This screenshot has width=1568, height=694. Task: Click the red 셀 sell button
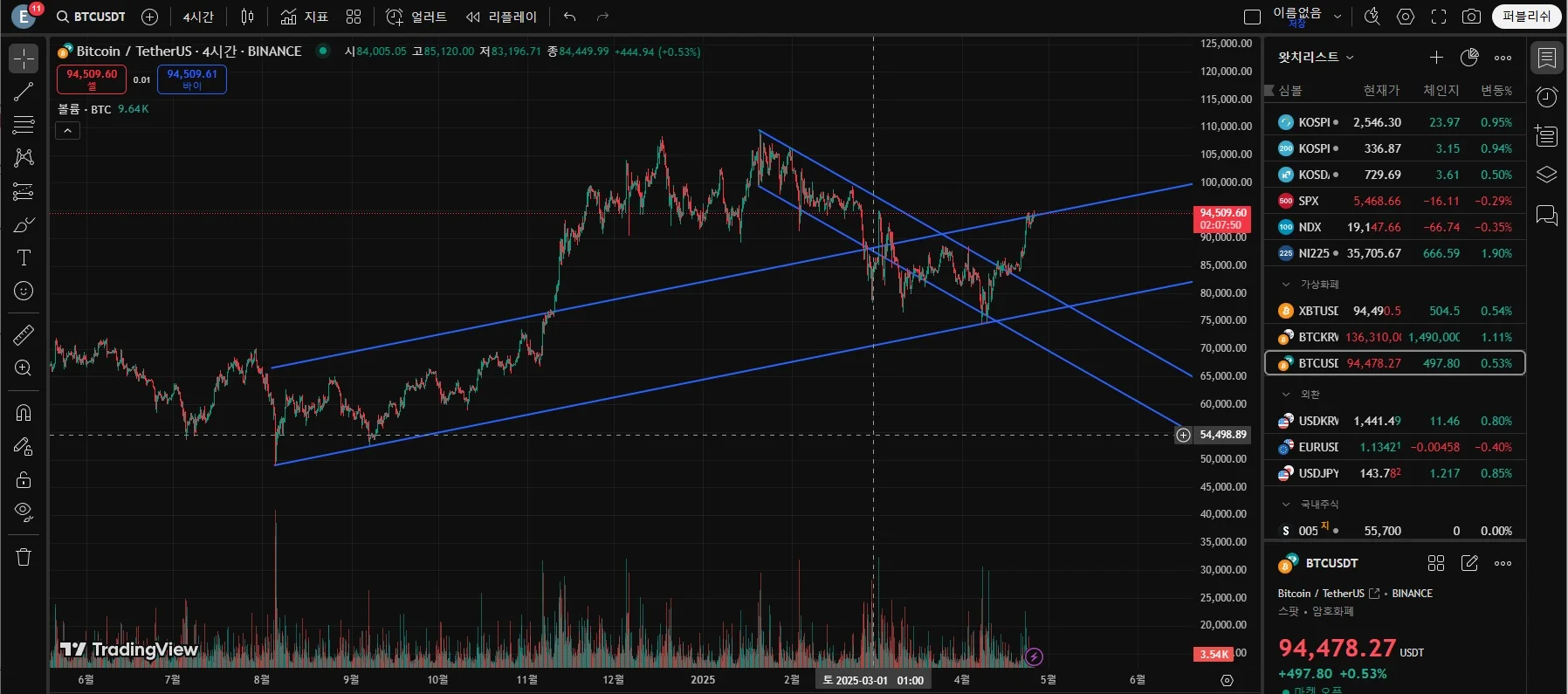coord(92,79)
